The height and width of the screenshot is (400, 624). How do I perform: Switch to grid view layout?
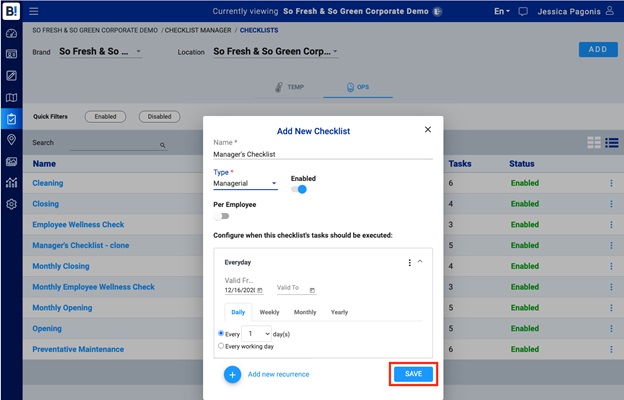click(x=594, y=142)
